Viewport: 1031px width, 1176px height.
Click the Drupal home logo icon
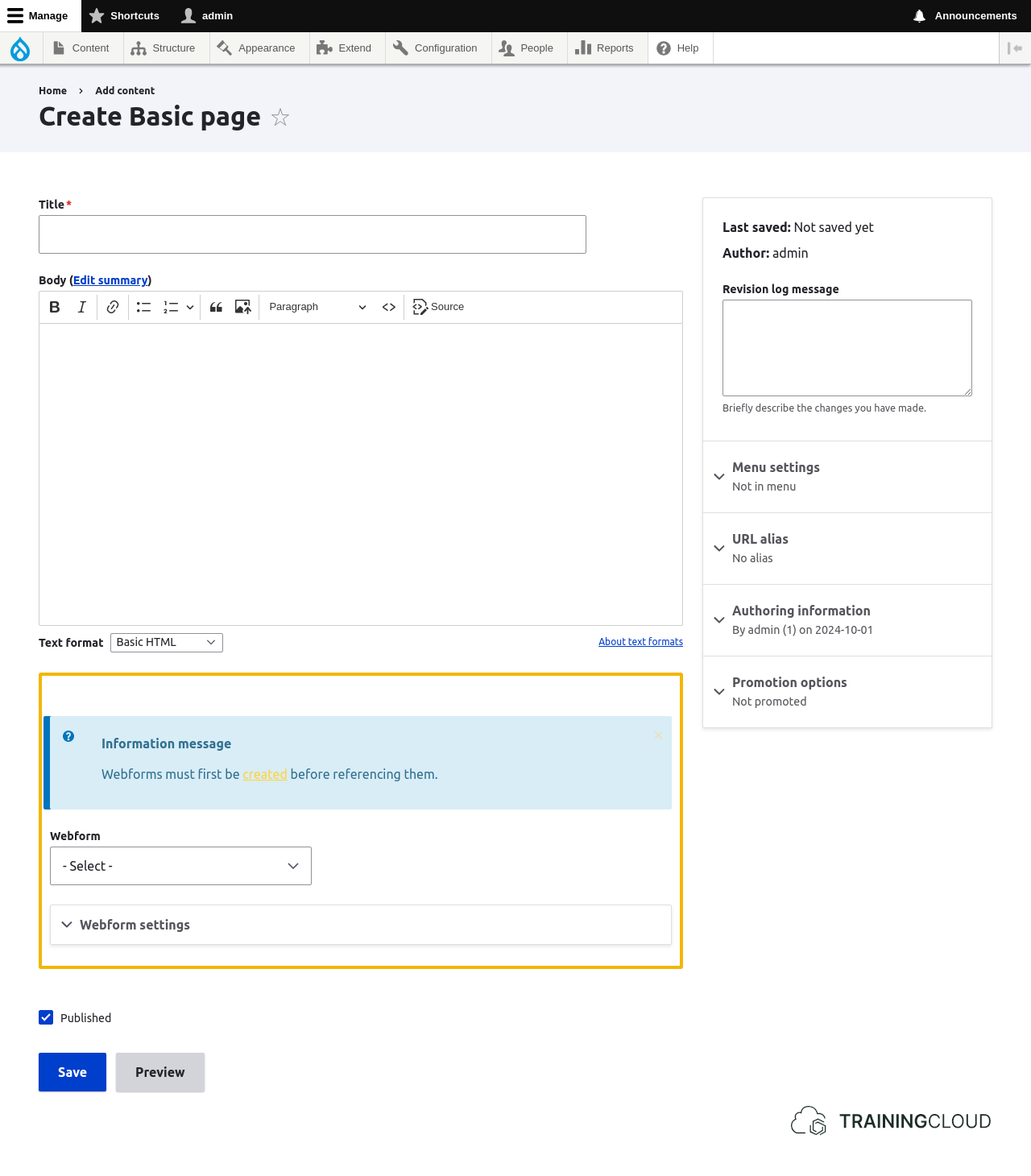20,48
